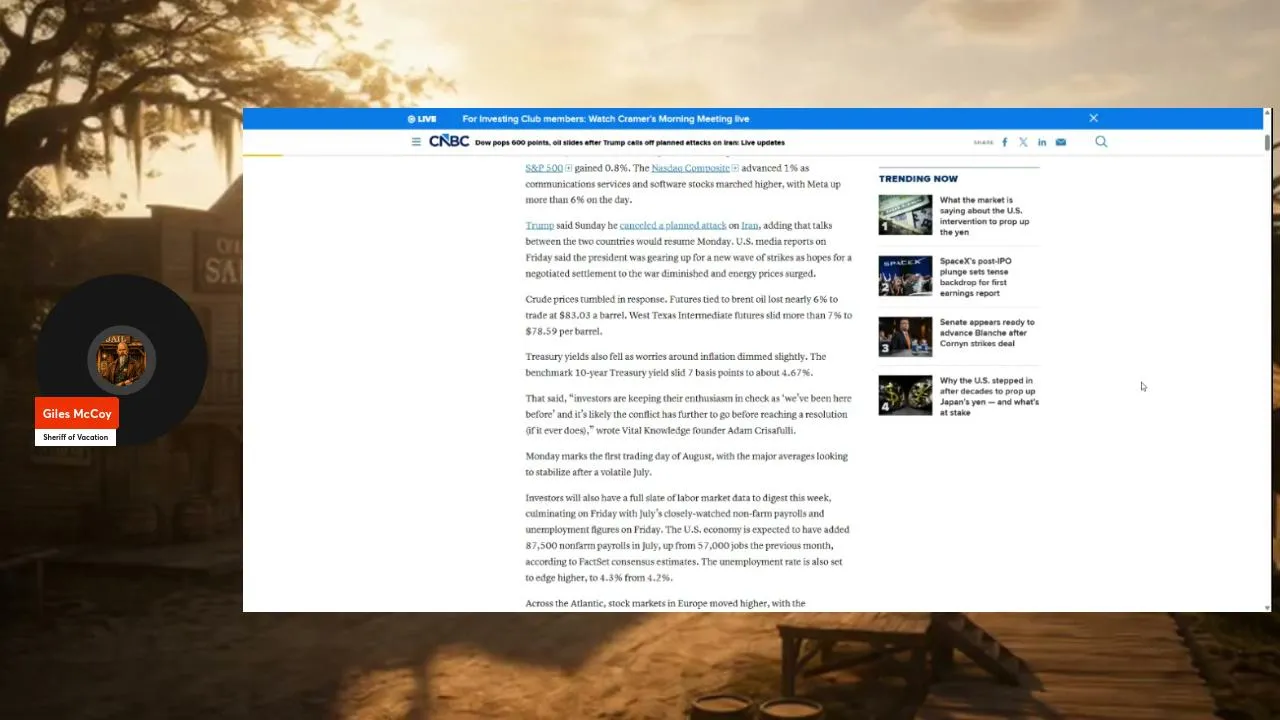
Task: Open the CNBC search icon
Action: 1101,142
